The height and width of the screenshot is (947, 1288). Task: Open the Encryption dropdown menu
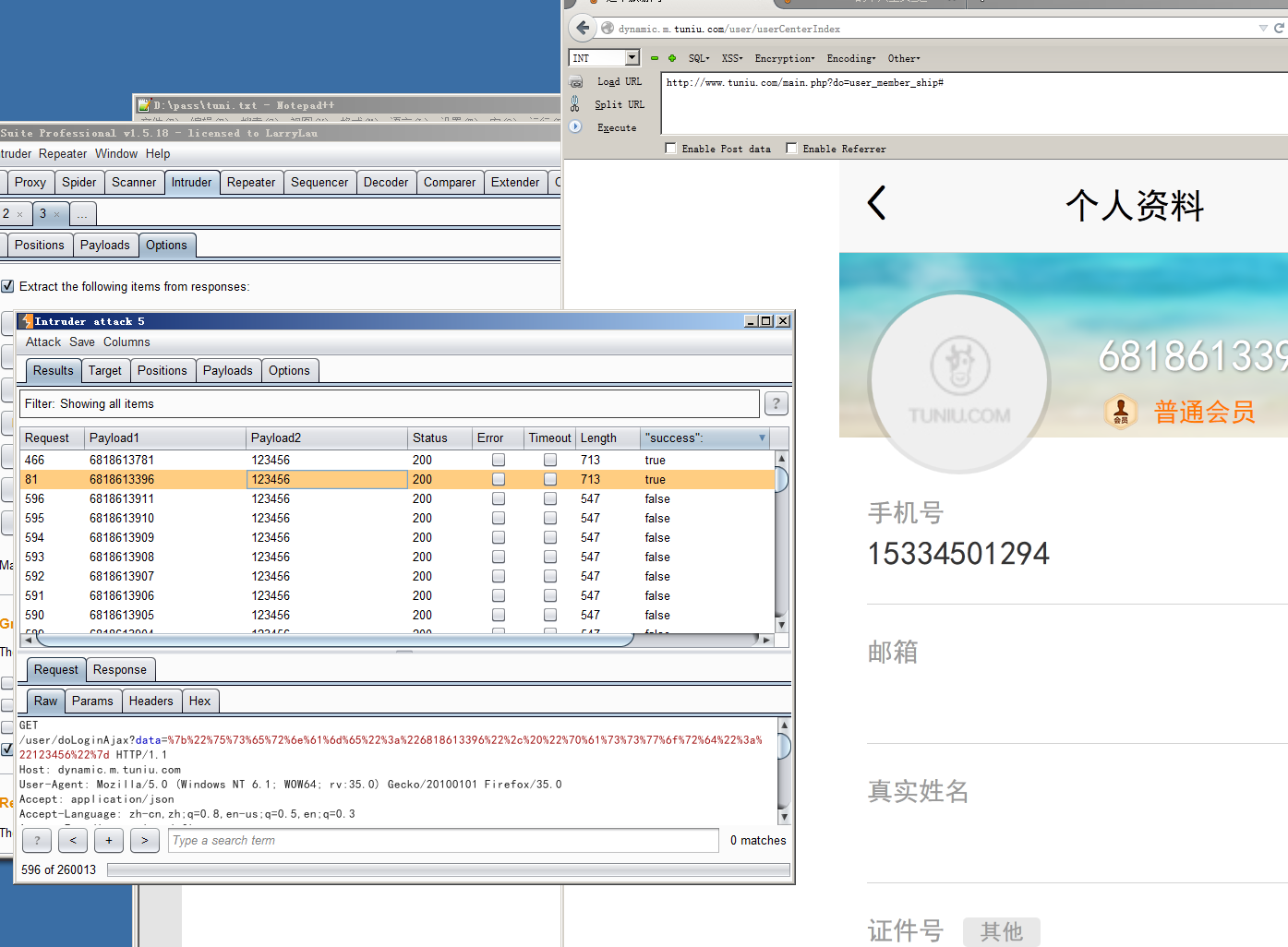[785, 58]
